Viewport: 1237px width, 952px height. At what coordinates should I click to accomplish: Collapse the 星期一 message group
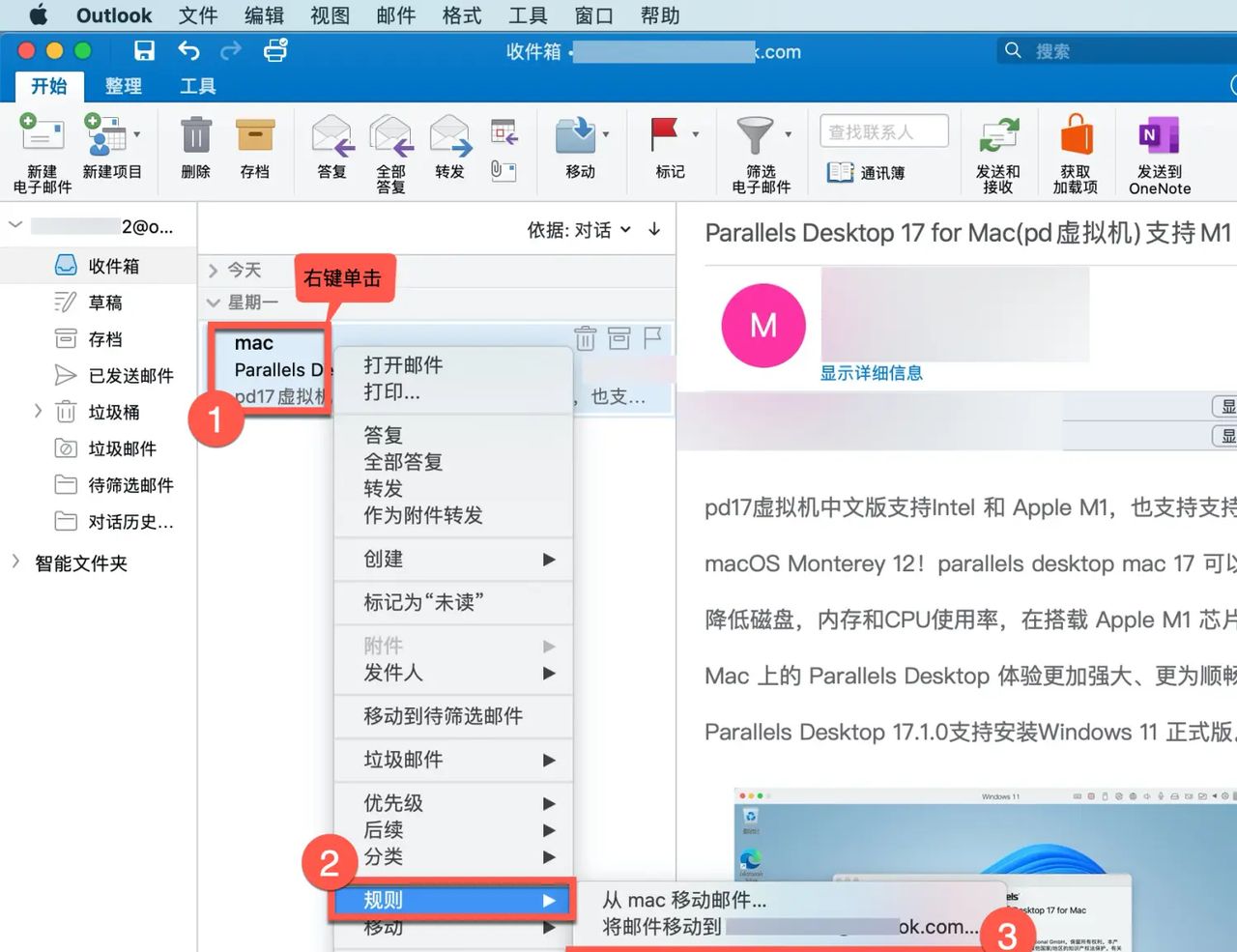click(213, 303)
